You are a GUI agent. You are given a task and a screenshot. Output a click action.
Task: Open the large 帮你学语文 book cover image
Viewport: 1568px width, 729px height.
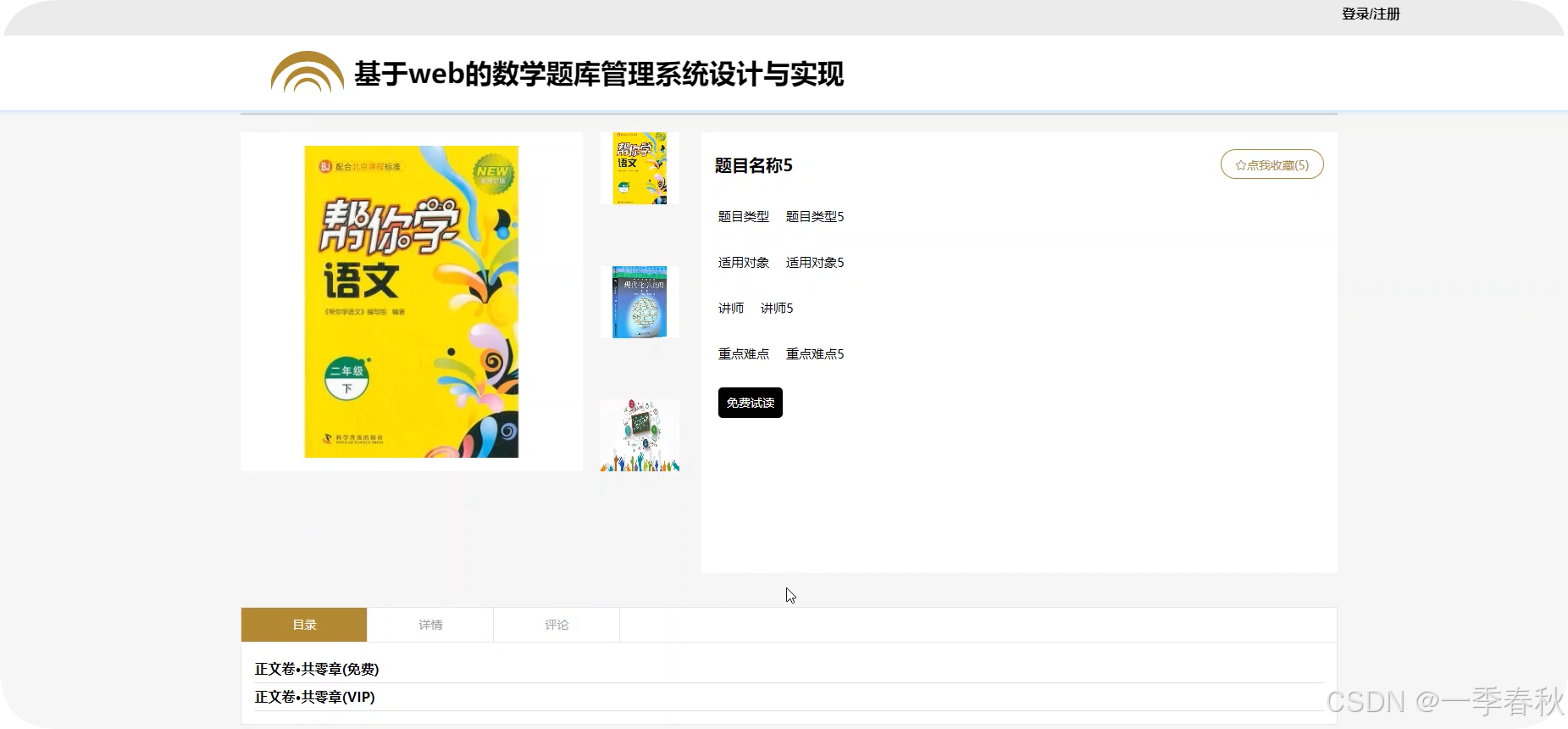click(412, 302)
